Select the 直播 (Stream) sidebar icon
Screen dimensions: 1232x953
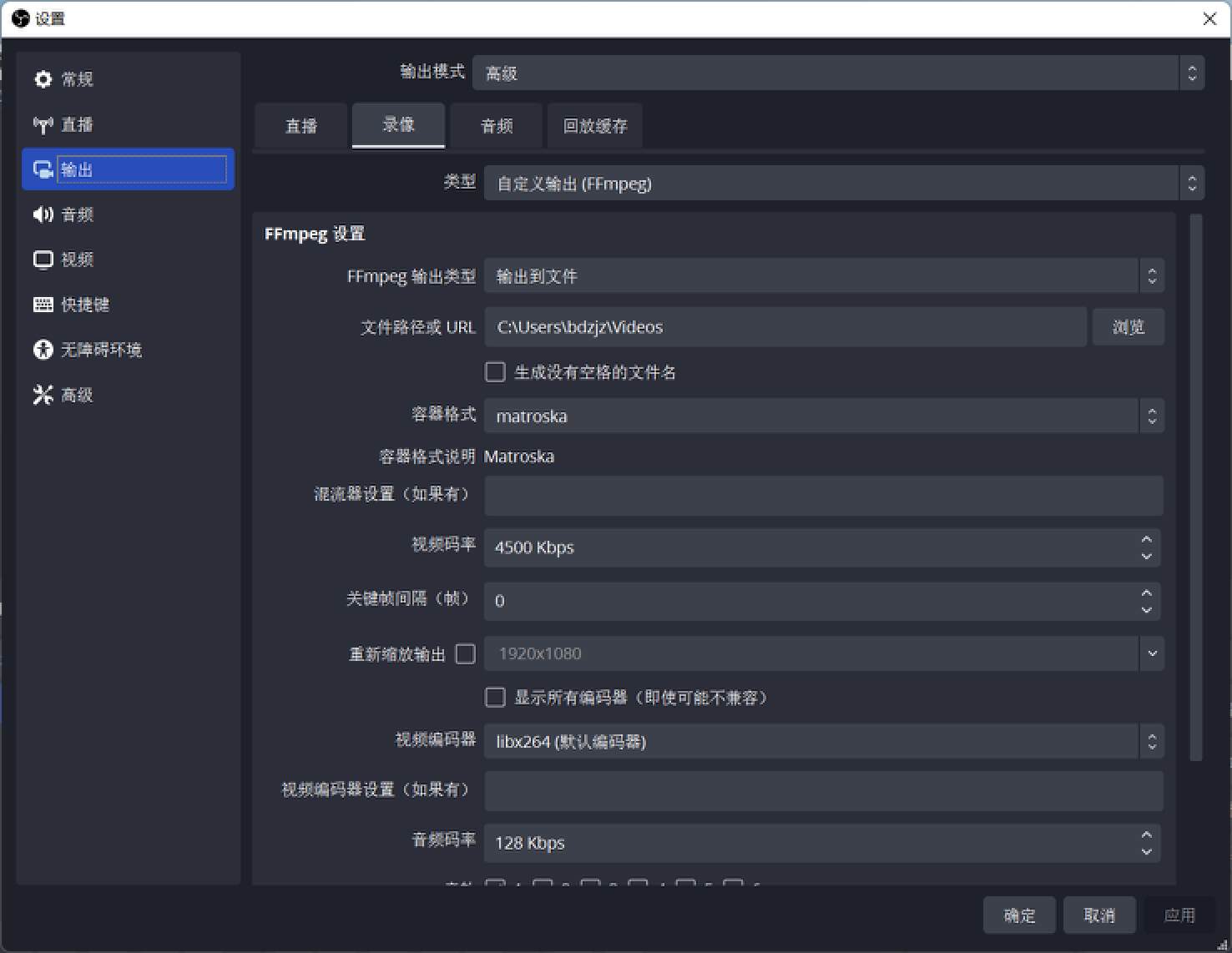43,124
